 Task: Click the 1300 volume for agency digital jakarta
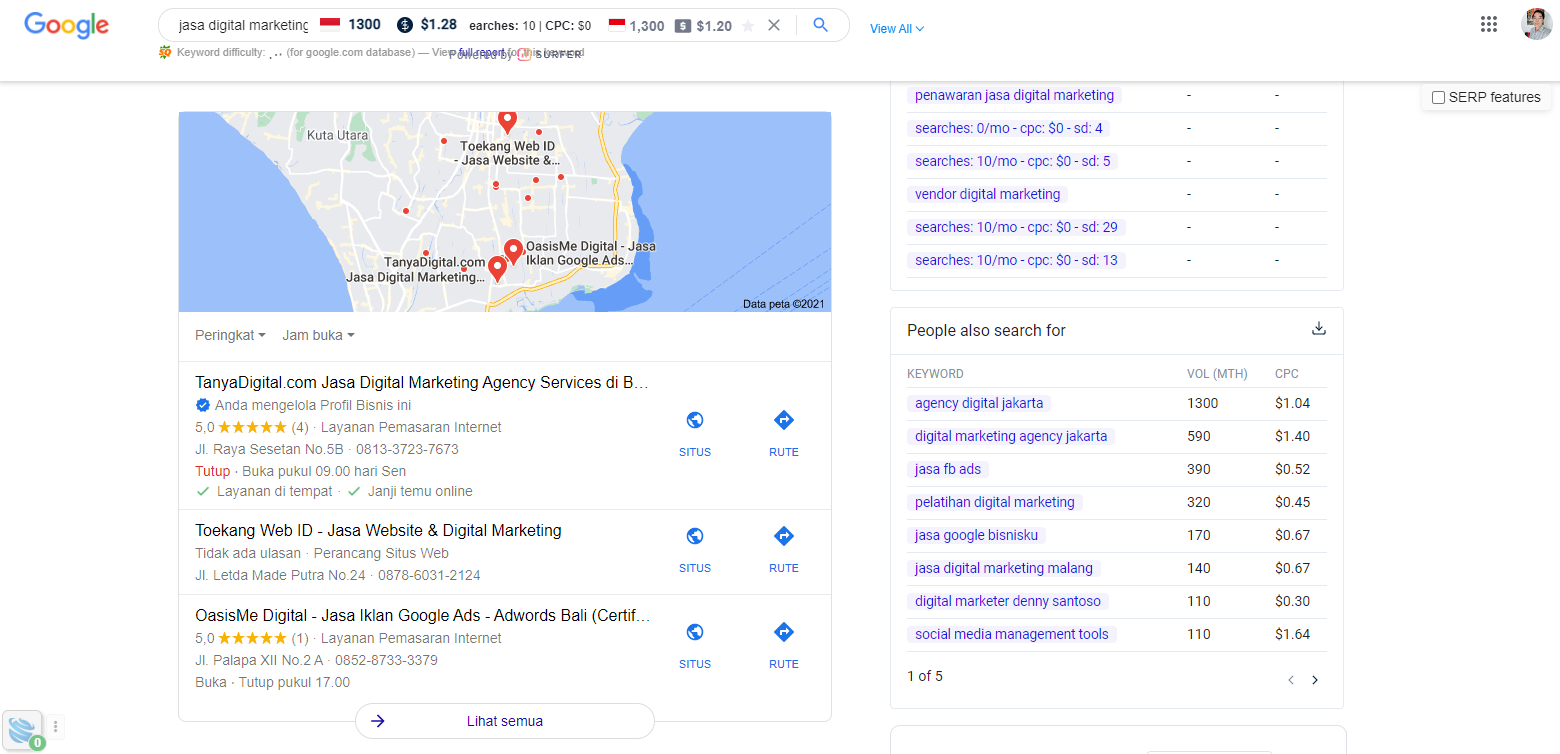(x=1203, y=403)
